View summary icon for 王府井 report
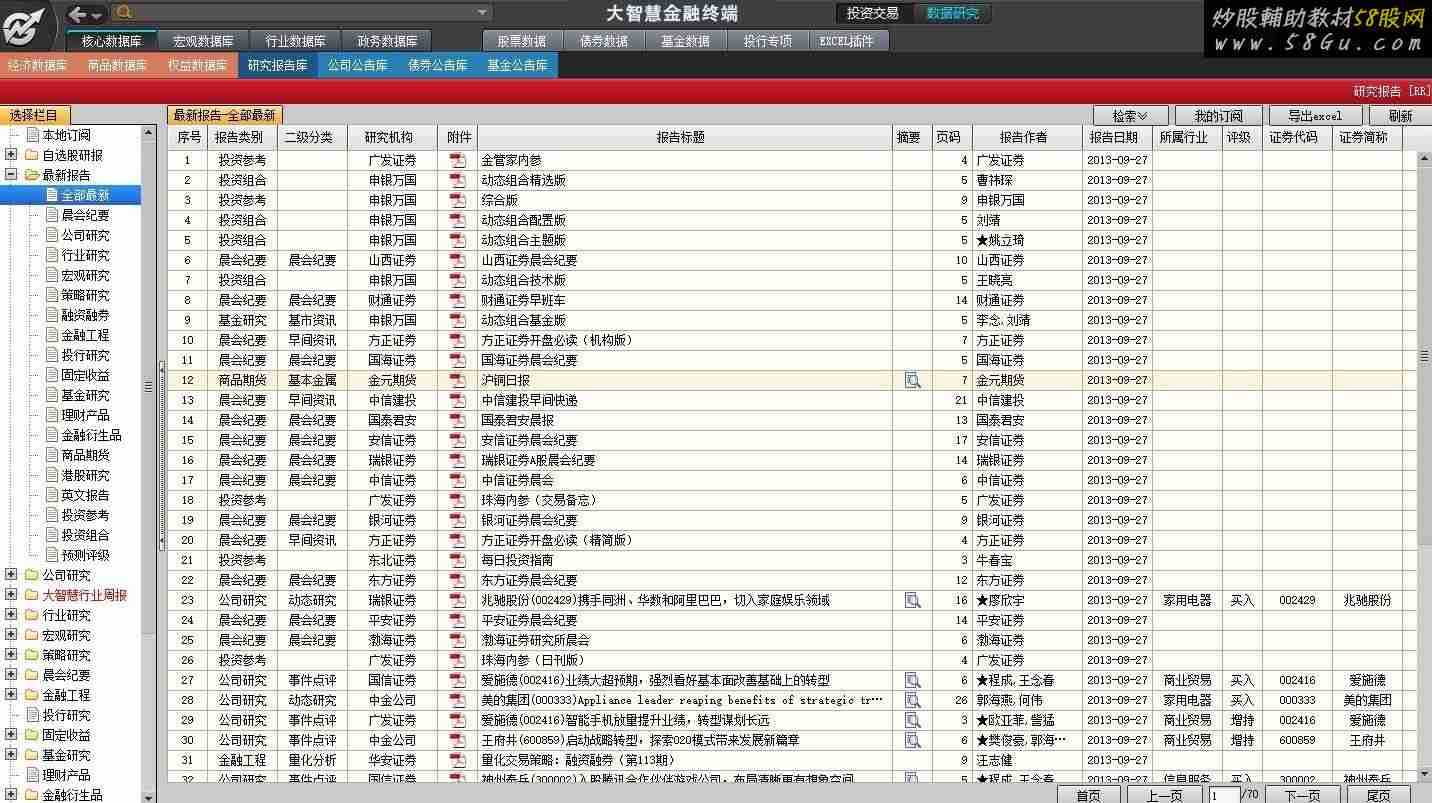The height and width of the screenshot is (803, 1432). click(x=912, y=740)
